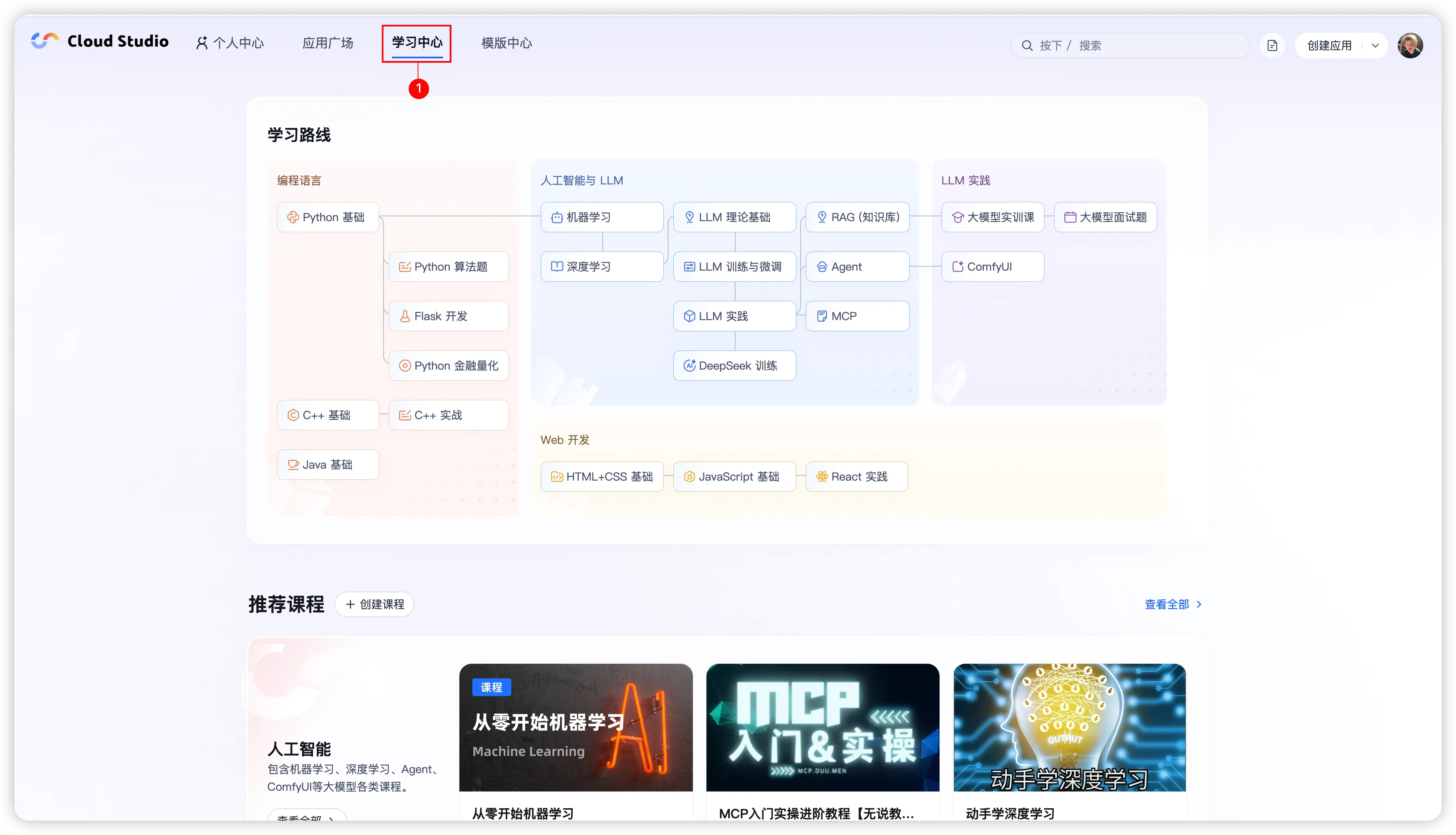
Task: Expand the 创建应用 dropdown arrow
Action: tap(1375, 46)
